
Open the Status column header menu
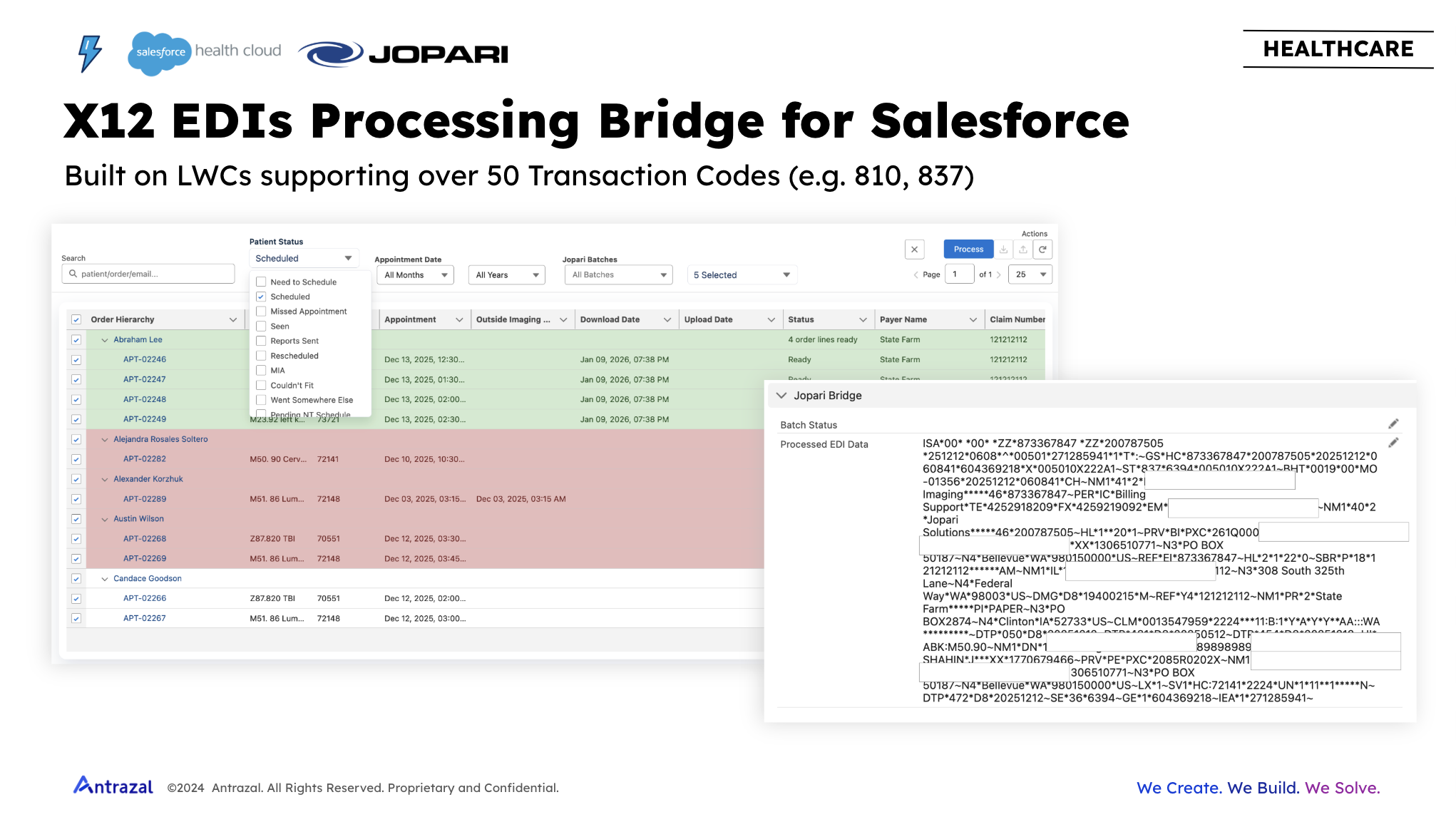click(863, 319)
